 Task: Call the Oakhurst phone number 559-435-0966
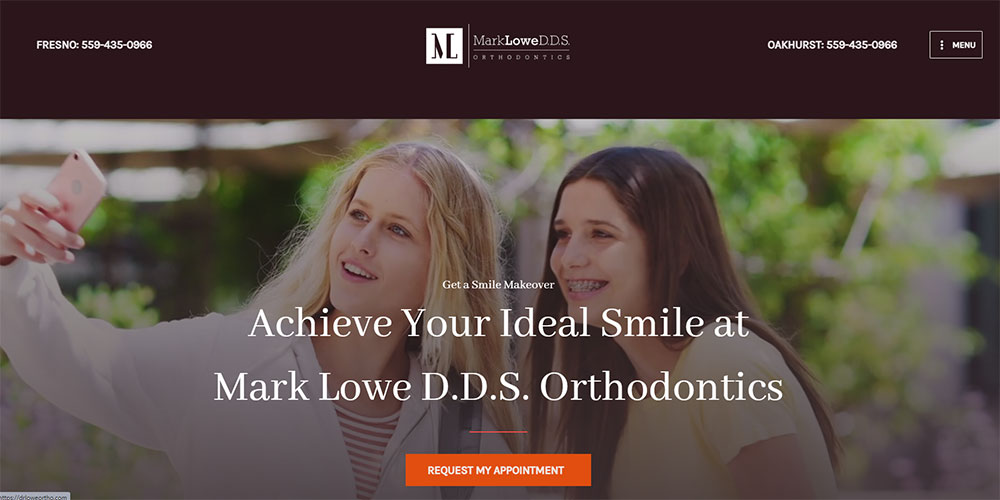coord(862,45)
